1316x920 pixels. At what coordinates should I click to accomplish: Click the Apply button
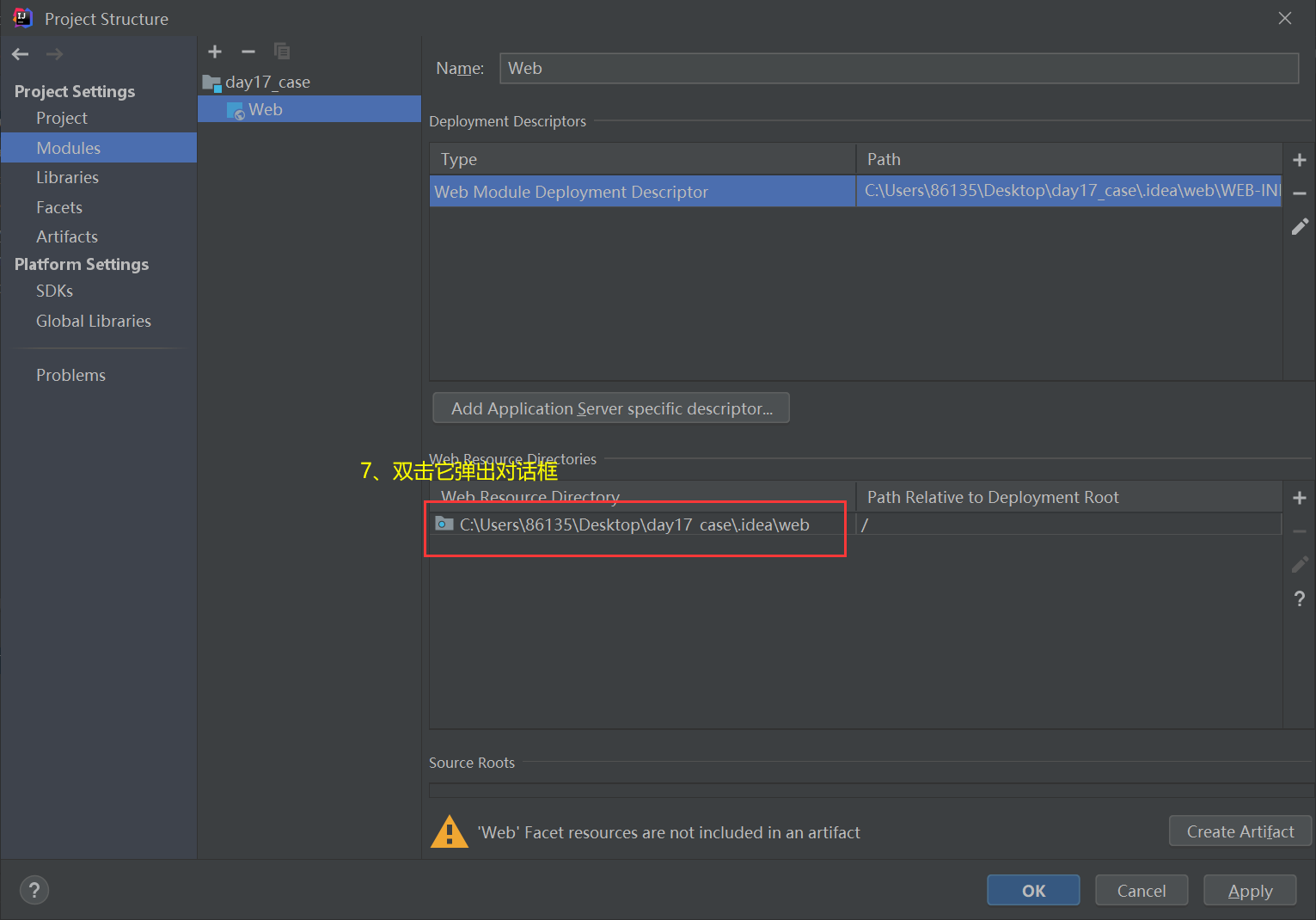coord(1250,891)
